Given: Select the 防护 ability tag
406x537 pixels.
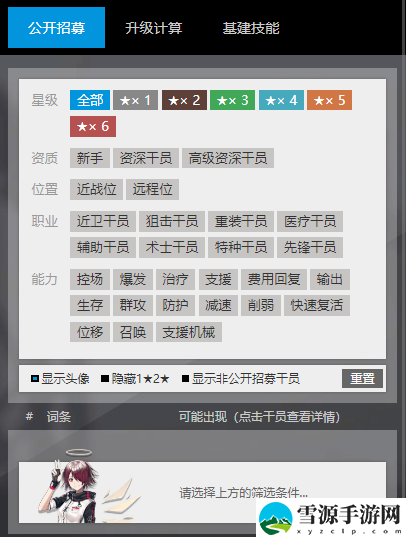Looking at the screenshot, I should pos(175,305).
